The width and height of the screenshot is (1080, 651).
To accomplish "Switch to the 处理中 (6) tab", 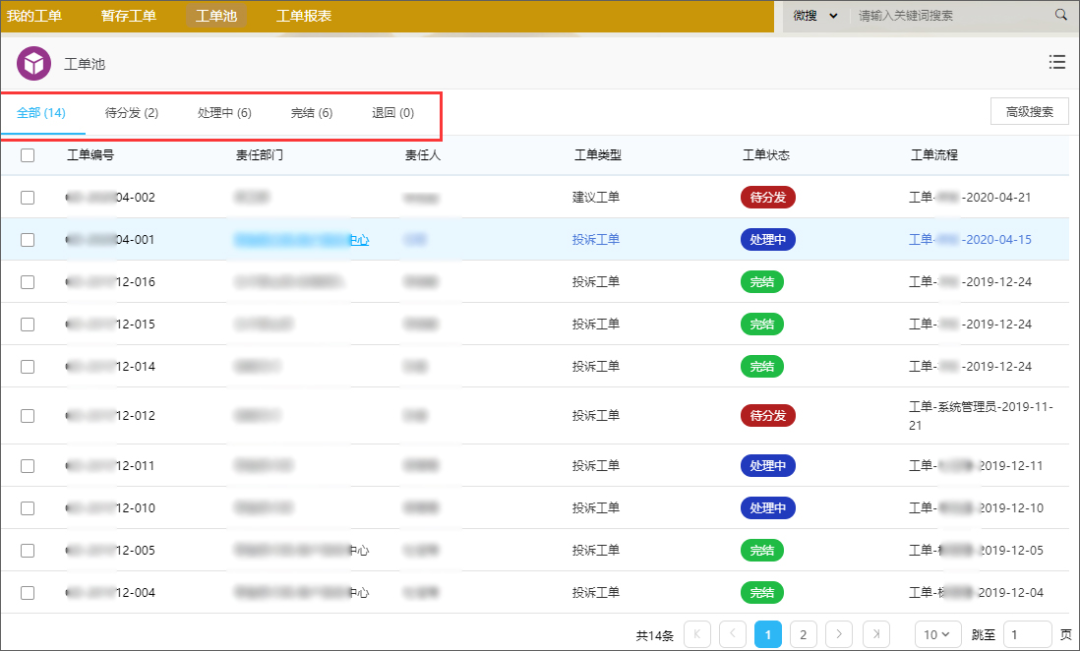I will click(225, 113).
